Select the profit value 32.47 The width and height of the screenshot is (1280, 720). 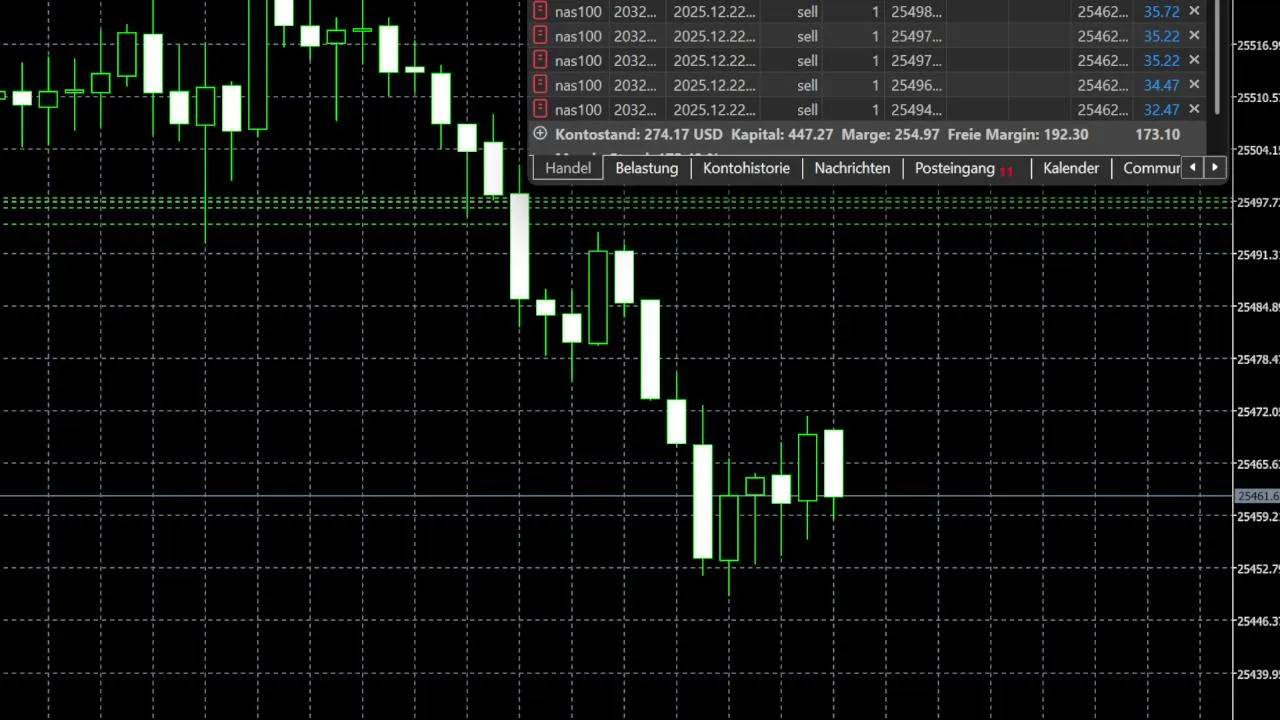click(1161, 110)
